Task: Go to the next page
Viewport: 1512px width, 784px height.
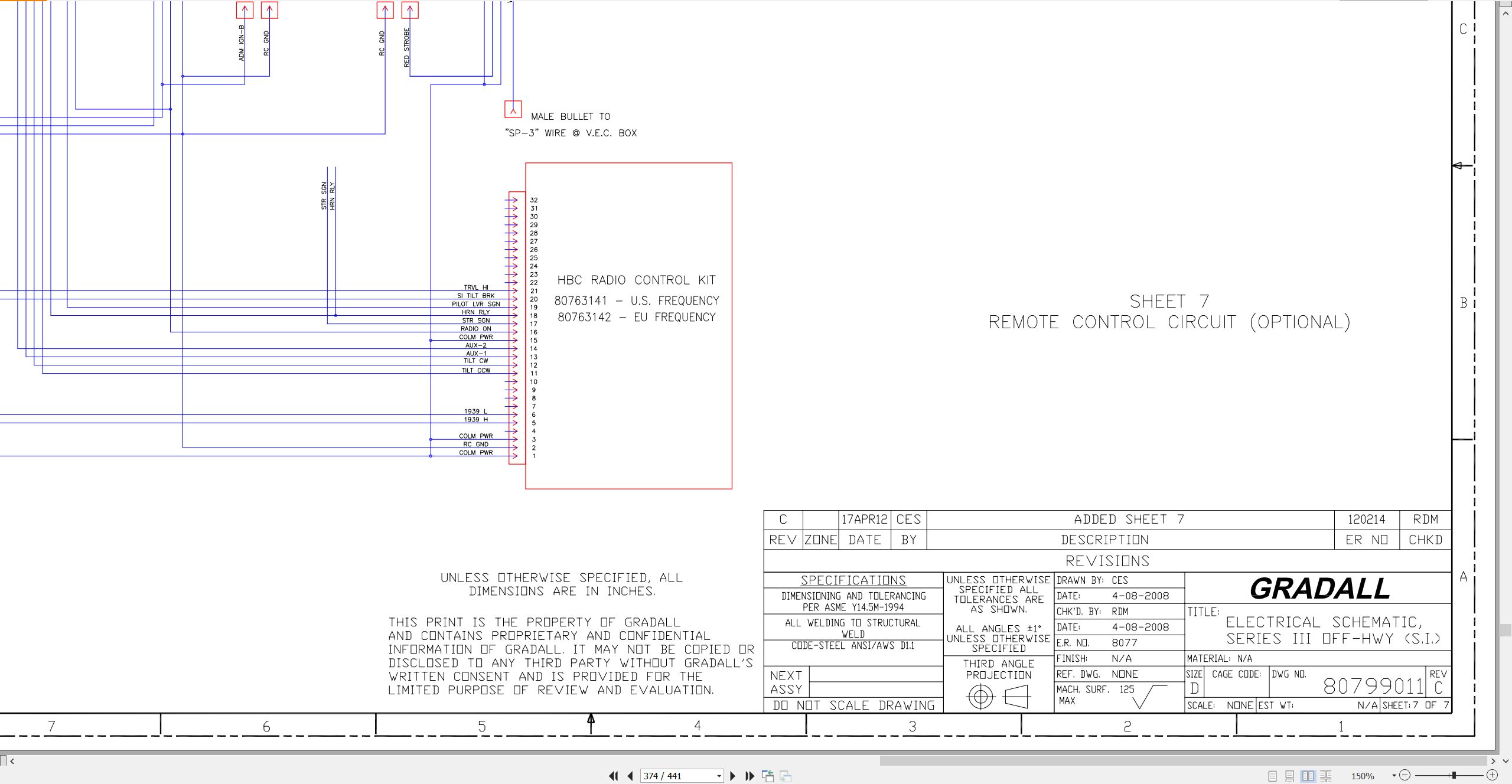Action: click(733, 776)
